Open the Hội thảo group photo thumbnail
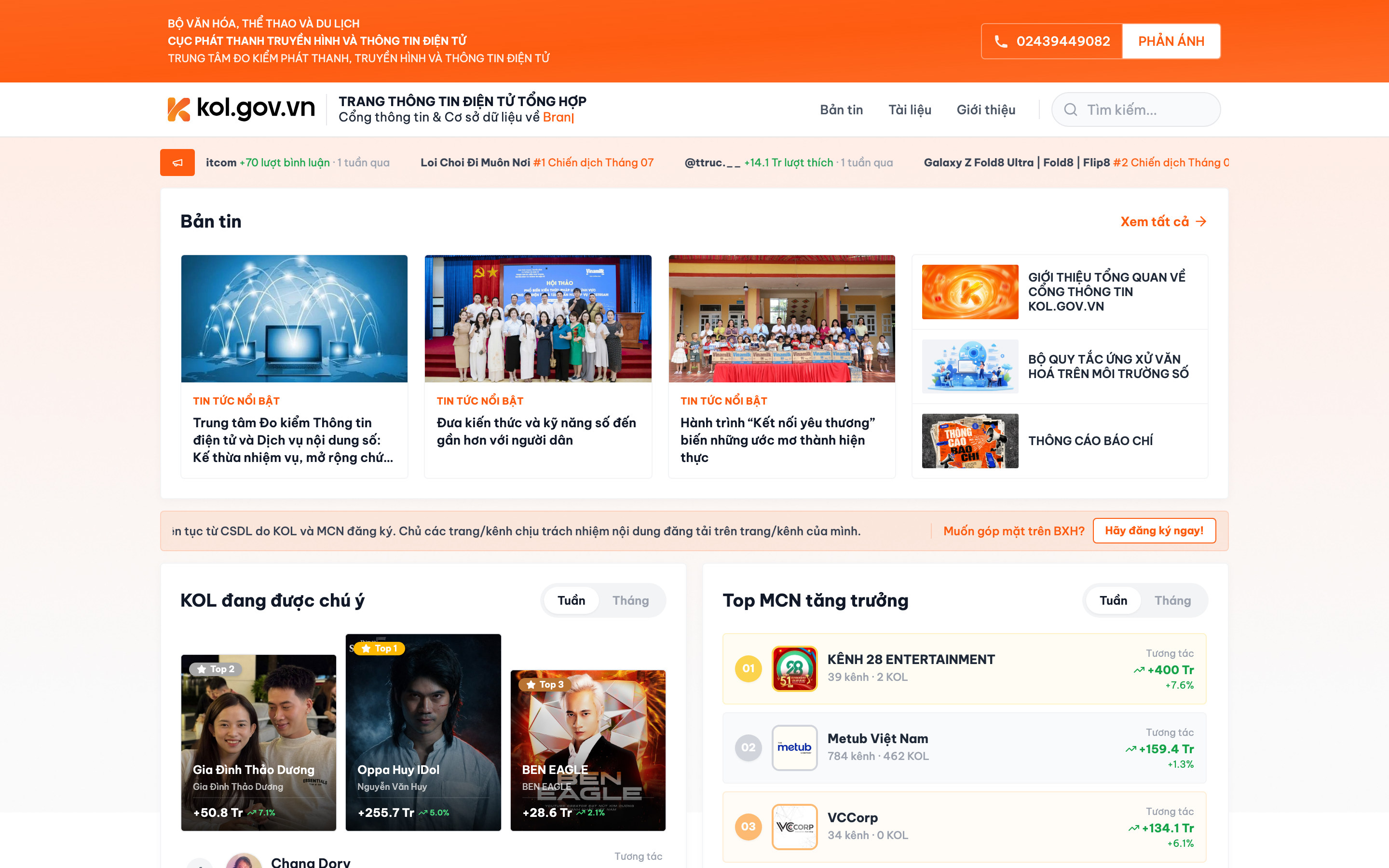The image size is (1389, 868). click(x=538, y=319)
